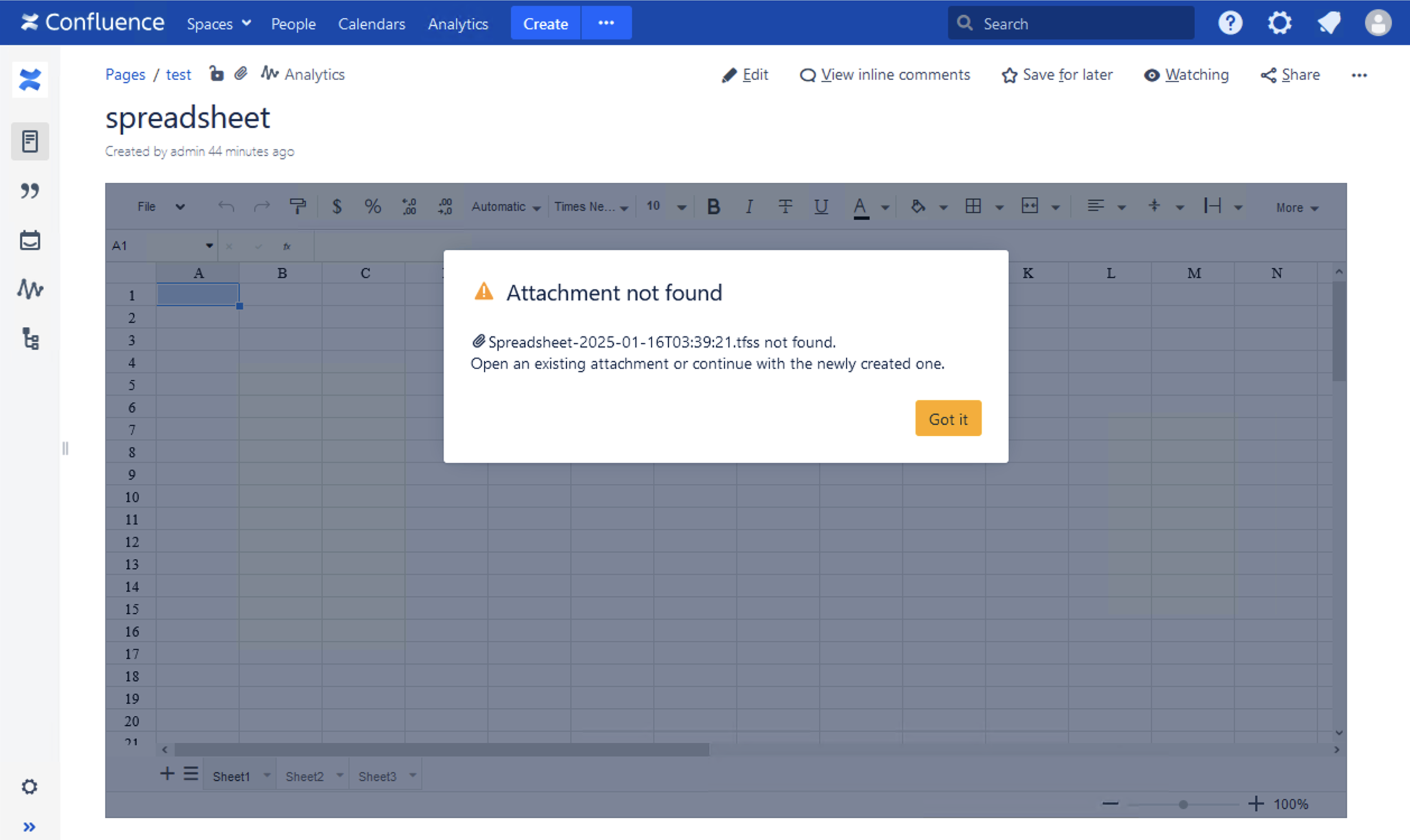Click the Edit page link
This screenshot has height=840, width=1410.
pos(745,75)
